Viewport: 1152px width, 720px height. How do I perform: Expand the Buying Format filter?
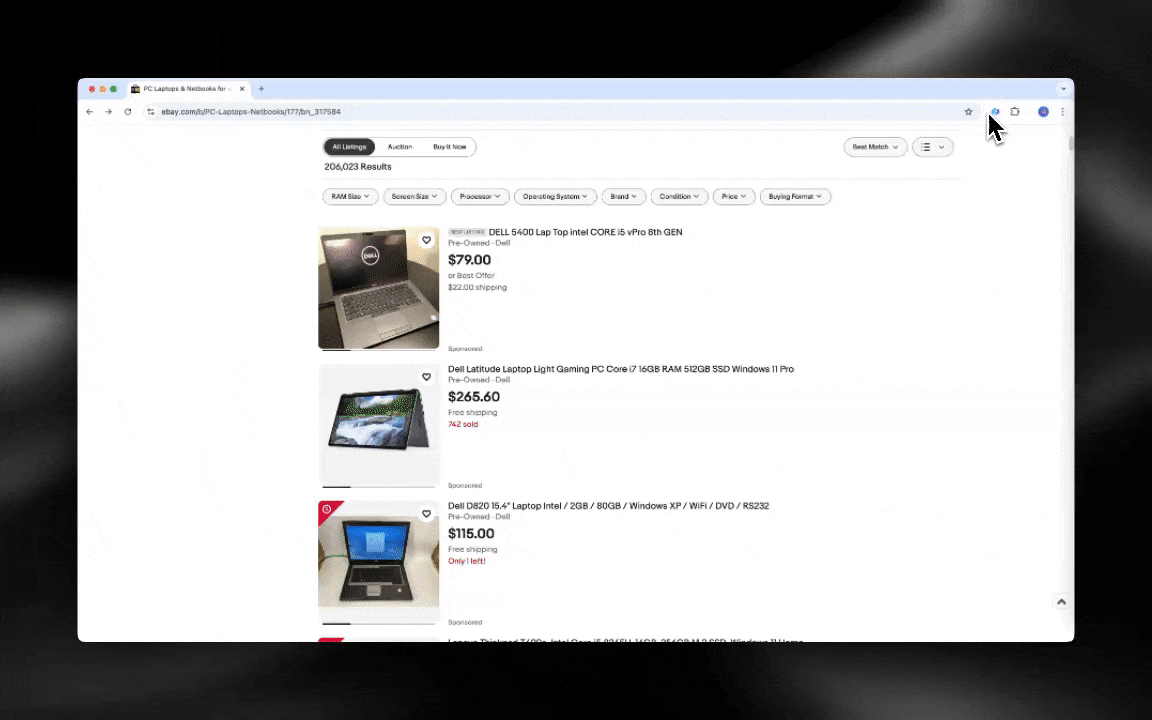tap(796, 196)
